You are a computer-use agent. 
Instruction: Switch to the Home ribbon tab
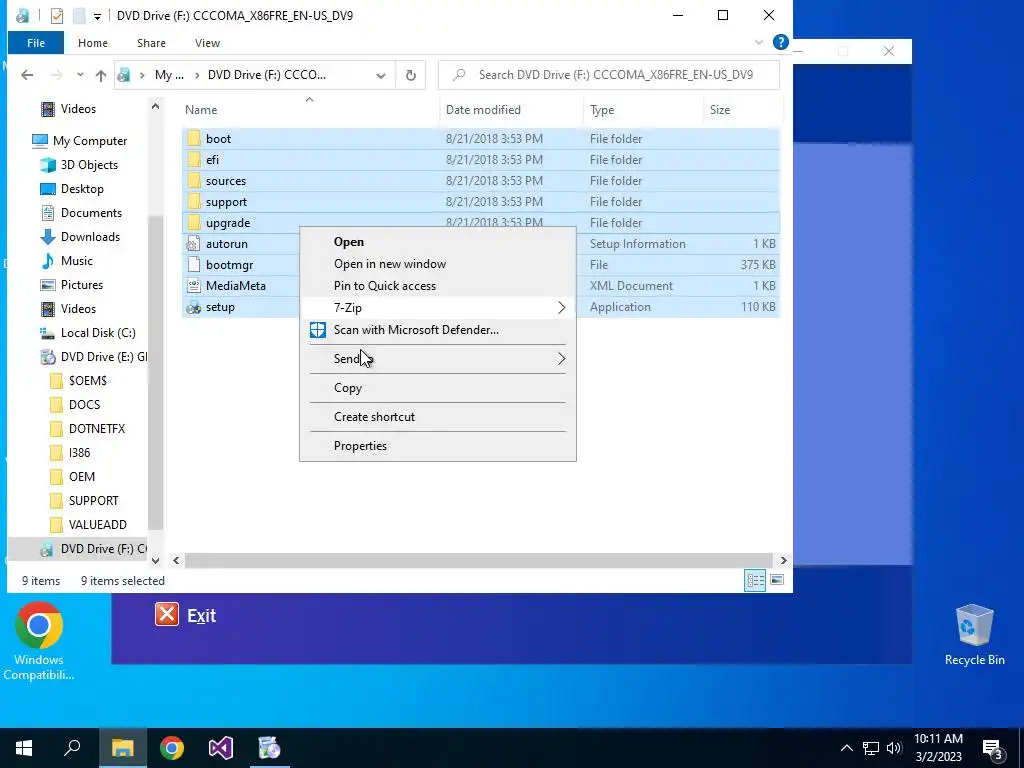pyautogui.click(x=93, y=43)
